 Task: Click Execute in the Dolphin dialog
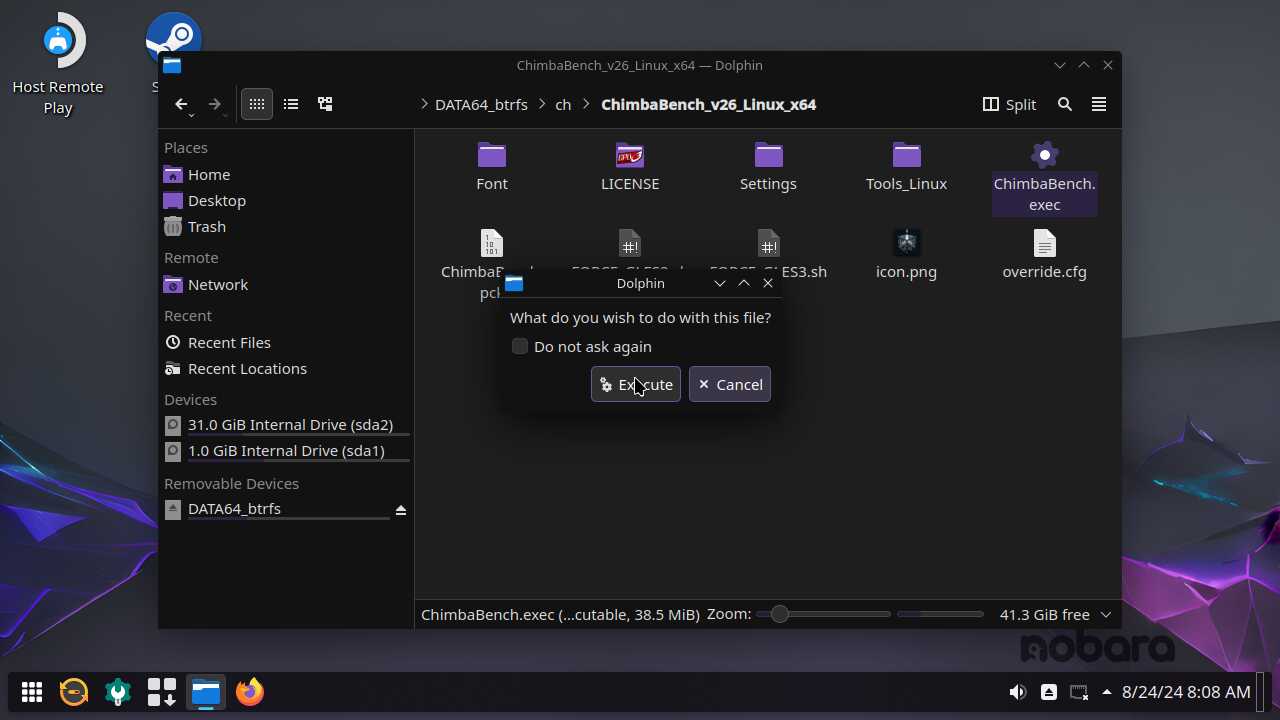point(636,384)
